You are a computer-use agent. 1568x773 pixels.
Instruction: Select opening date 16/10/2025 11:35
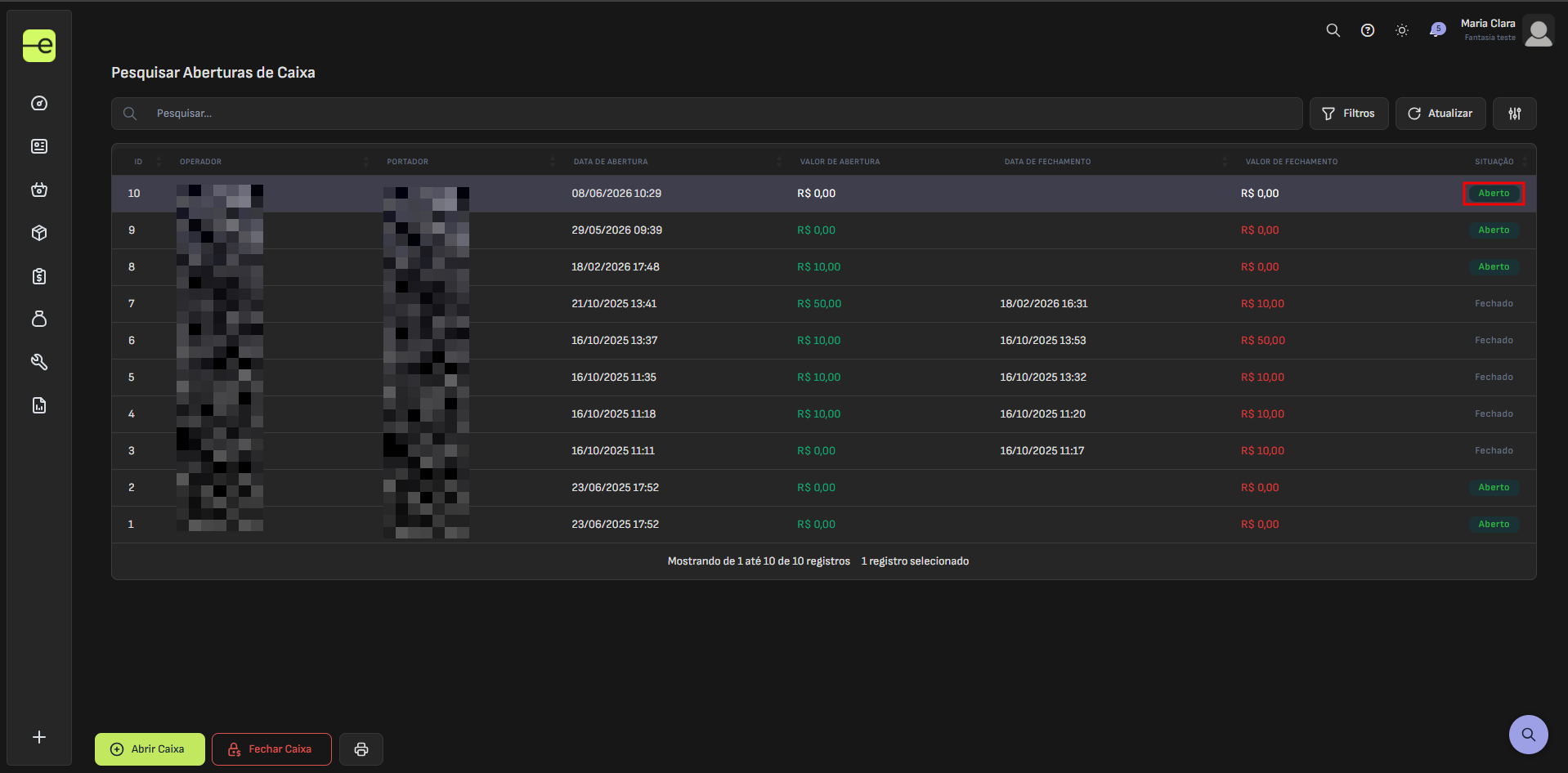[x=614, y=378]
